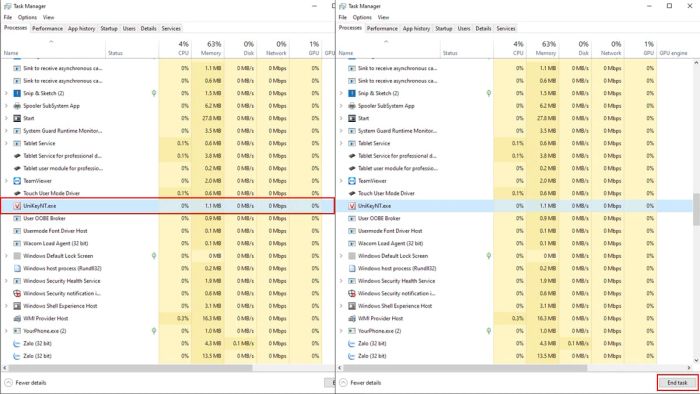Click the vertical scrollbar thumb in right window
700x394 pixels.
point(696,209)
